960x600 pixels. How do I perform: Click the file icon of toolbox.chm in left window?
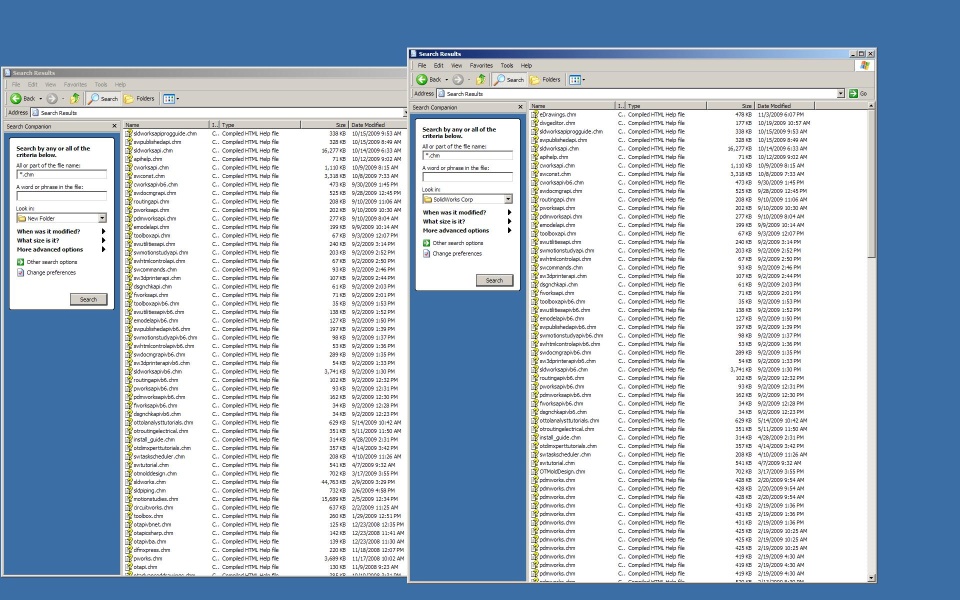coord(129,516)
